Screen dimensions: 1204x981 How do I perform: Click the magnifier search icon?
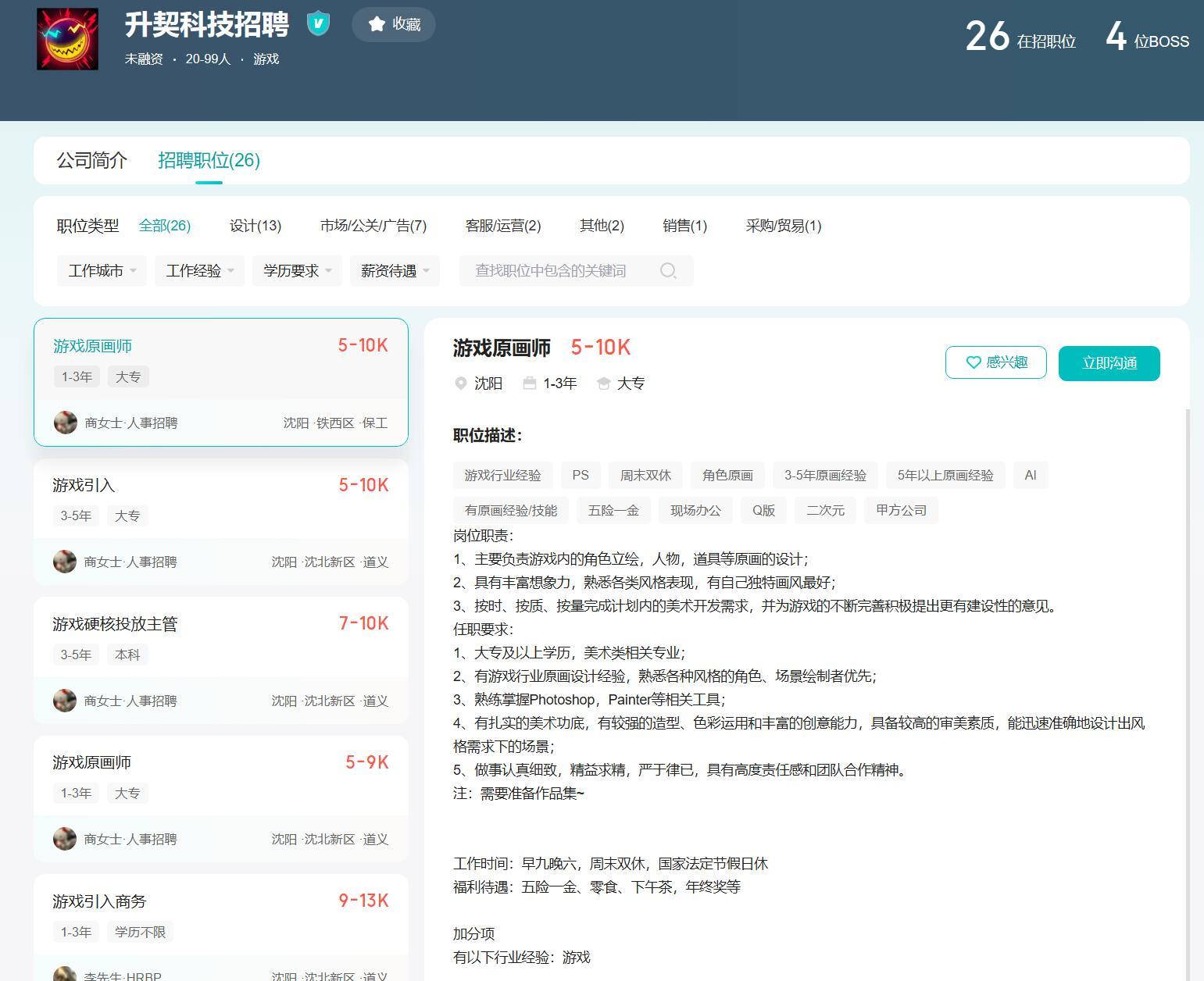pos(668,271)
